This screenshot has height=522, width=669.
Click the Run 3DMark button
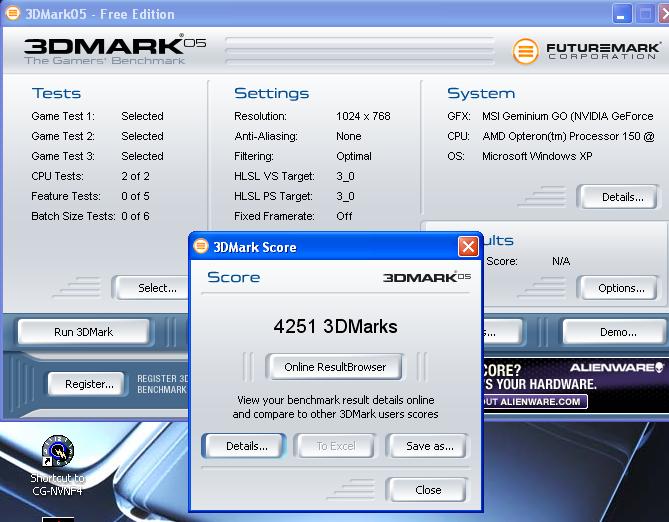point(84,332)
